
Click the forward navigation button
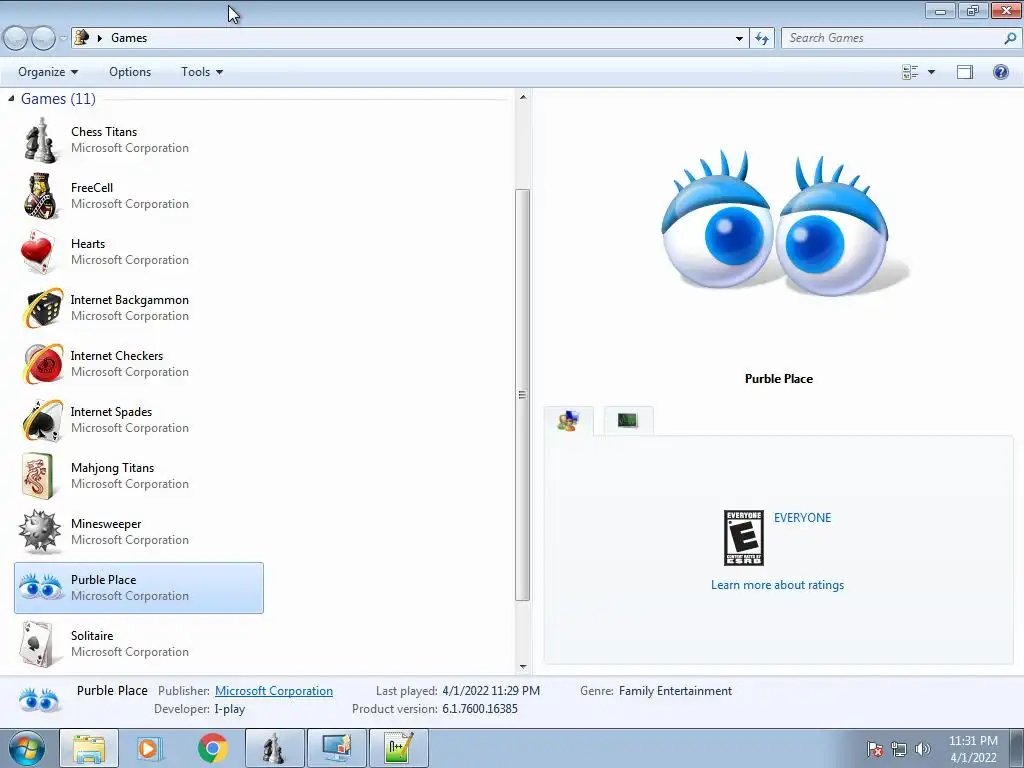43,39
